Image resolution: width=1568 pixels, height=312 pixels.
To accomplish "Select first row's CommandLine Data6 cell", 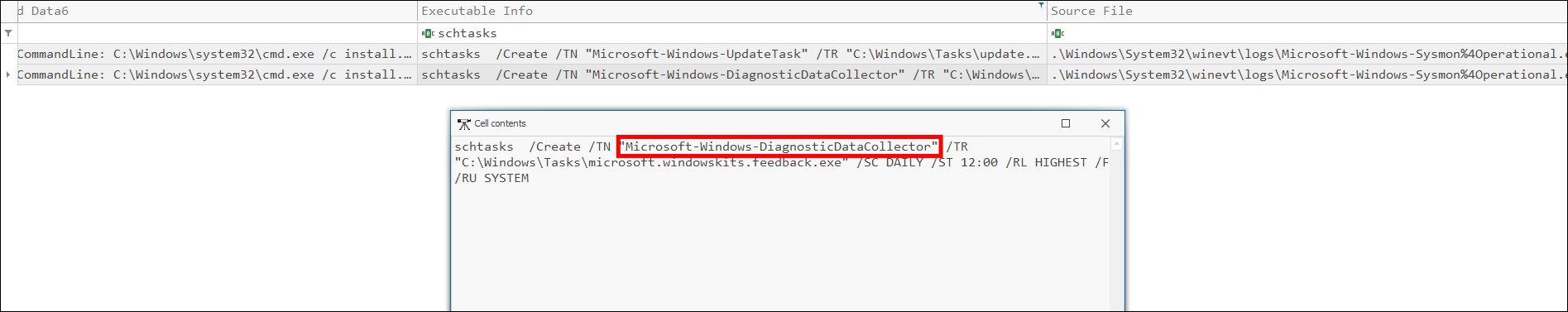I will pos(217,54).
